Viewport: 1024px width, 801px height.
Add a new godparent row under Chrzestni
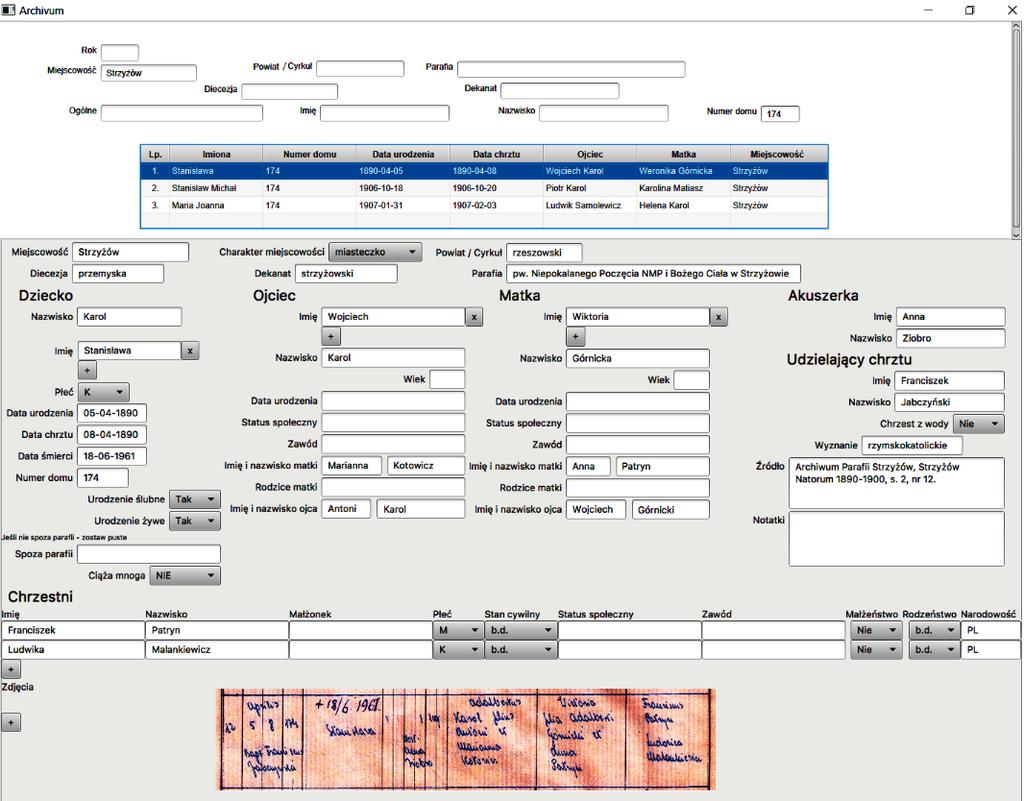pyautogui.click(x=11, y=669)
